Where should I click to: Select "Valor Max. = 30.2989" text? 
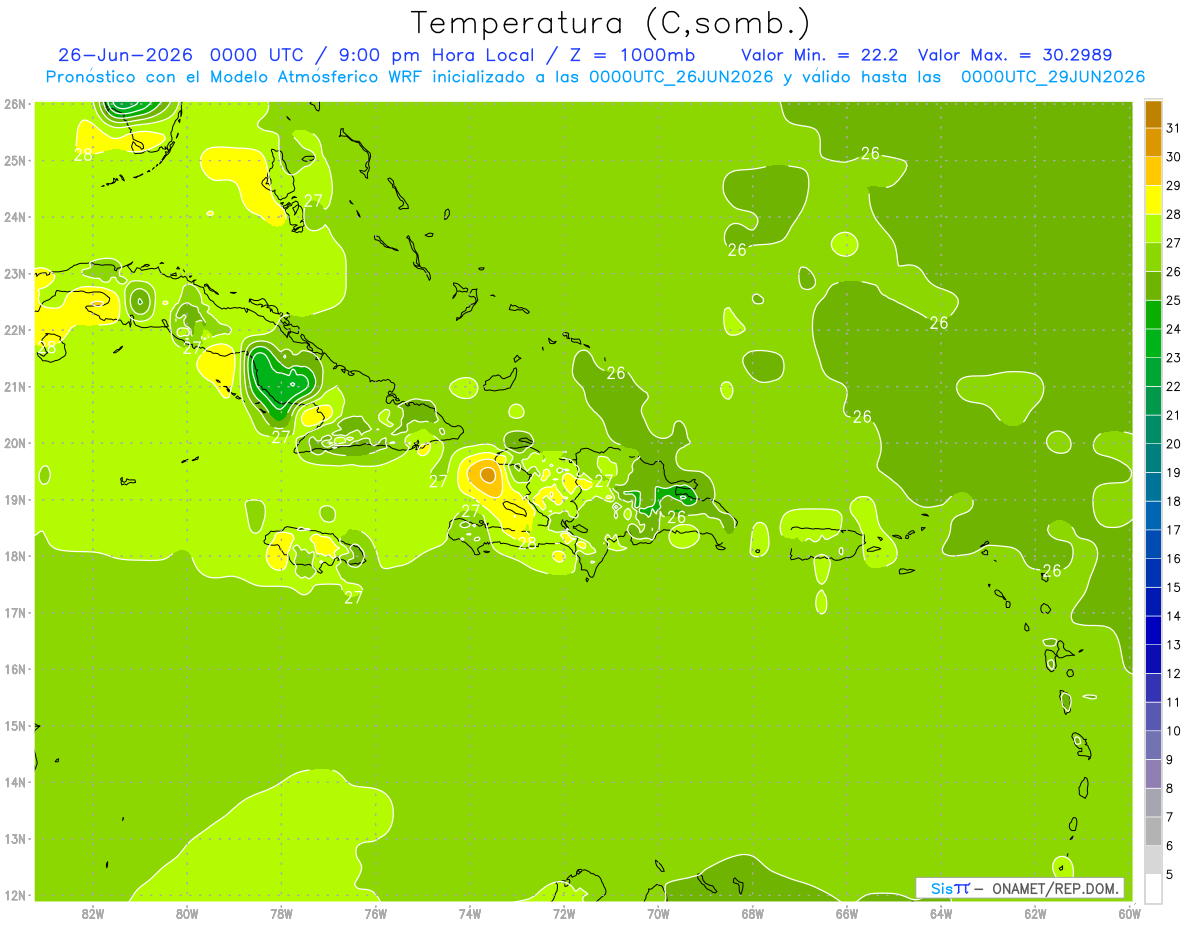pos(1014,55)
